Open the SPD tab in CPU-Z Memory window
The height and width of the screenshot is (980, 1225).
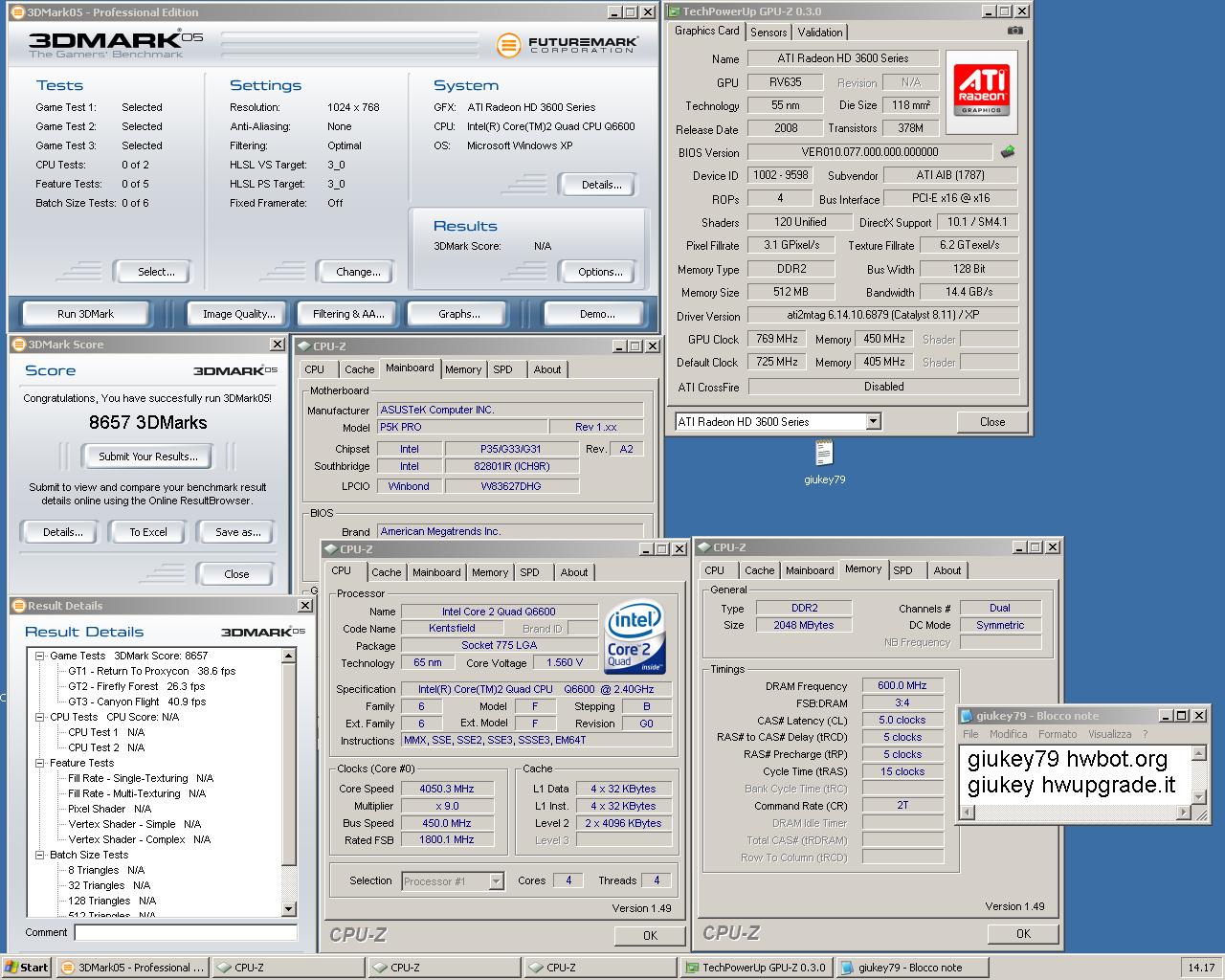tap(902, 570)
